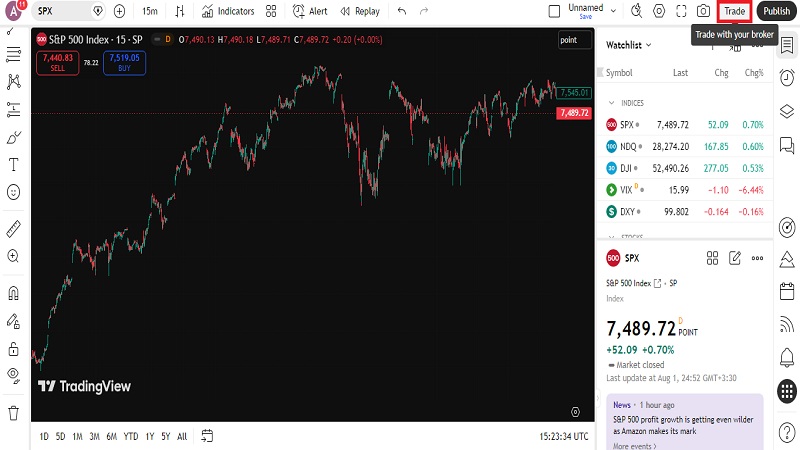The height and width of the screenshot is (450, 800).
Task: Select the brush drawing tool
Action: click(x=13, y=137)
